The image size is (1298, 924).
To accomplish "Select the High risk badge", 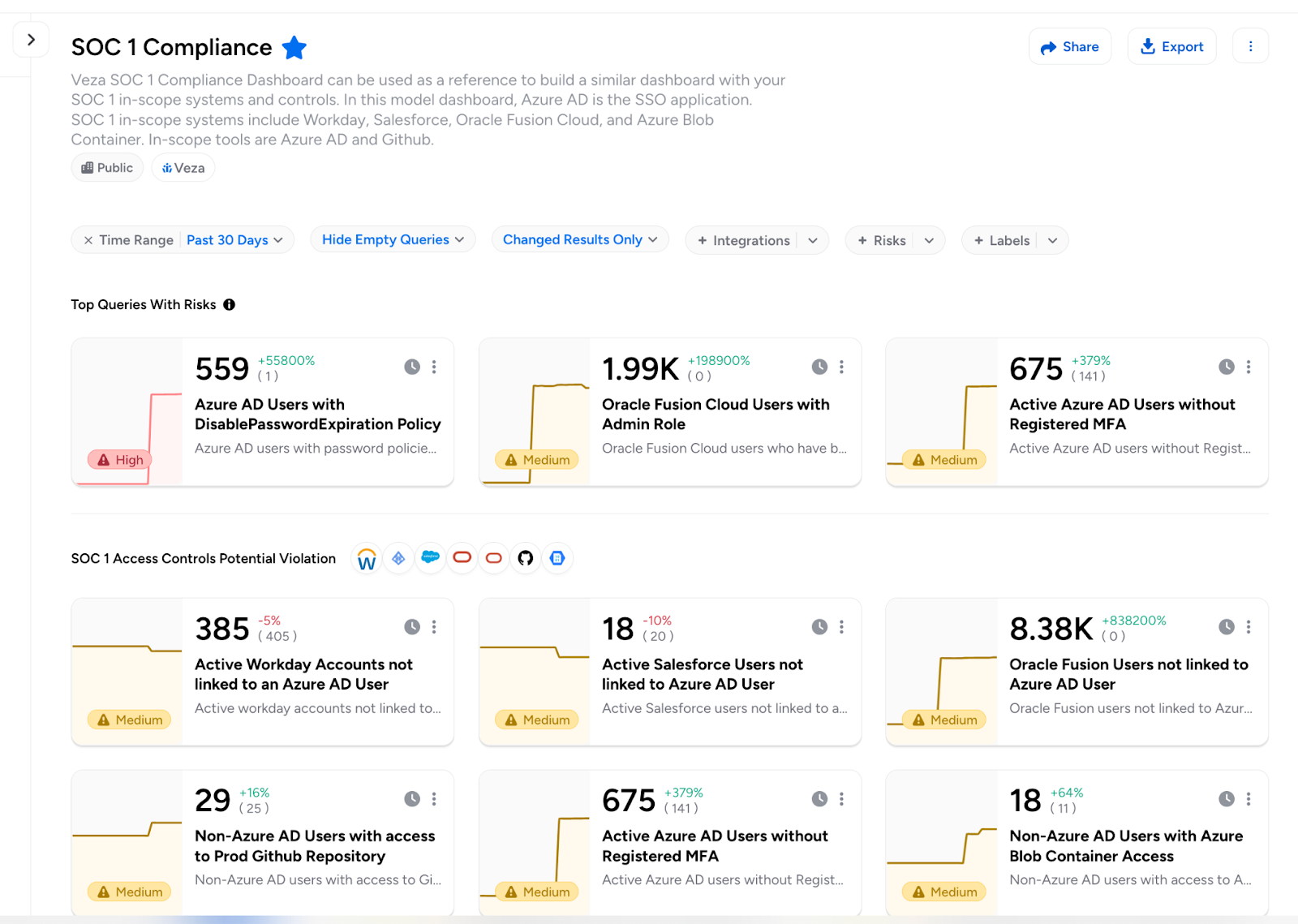I will [120, 460].
